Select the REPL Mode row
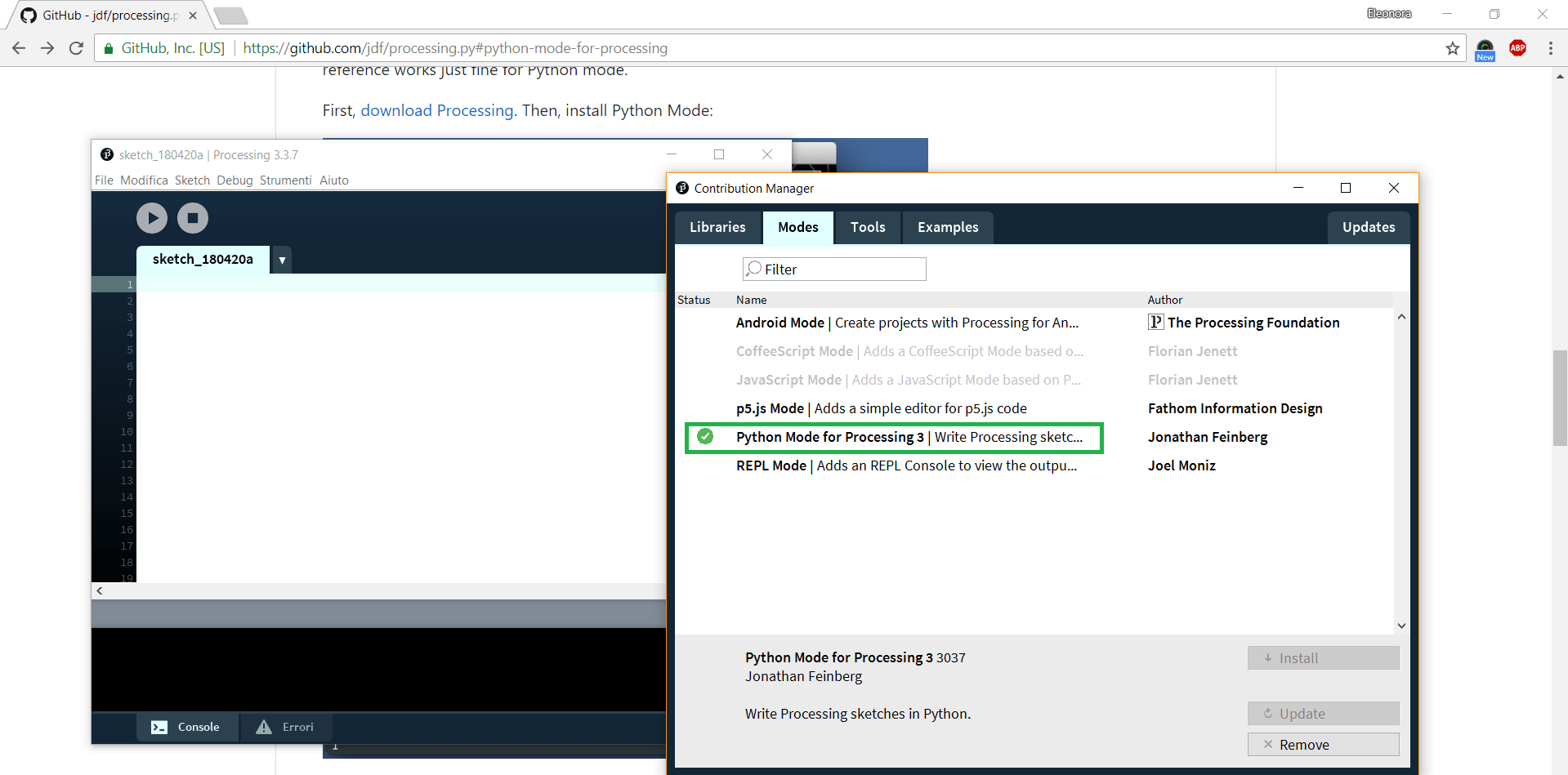 1035,465
